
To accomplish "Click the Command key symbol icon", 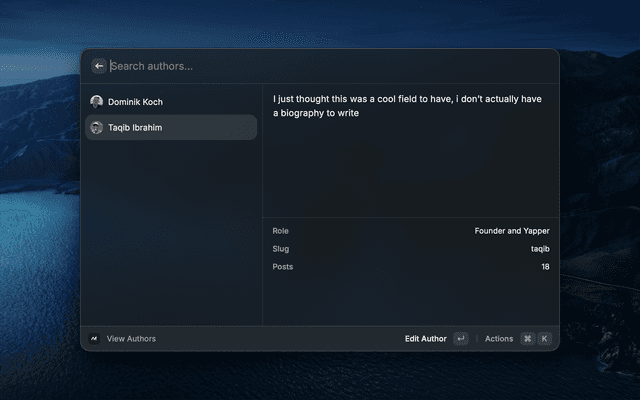I will coord(527,339).
